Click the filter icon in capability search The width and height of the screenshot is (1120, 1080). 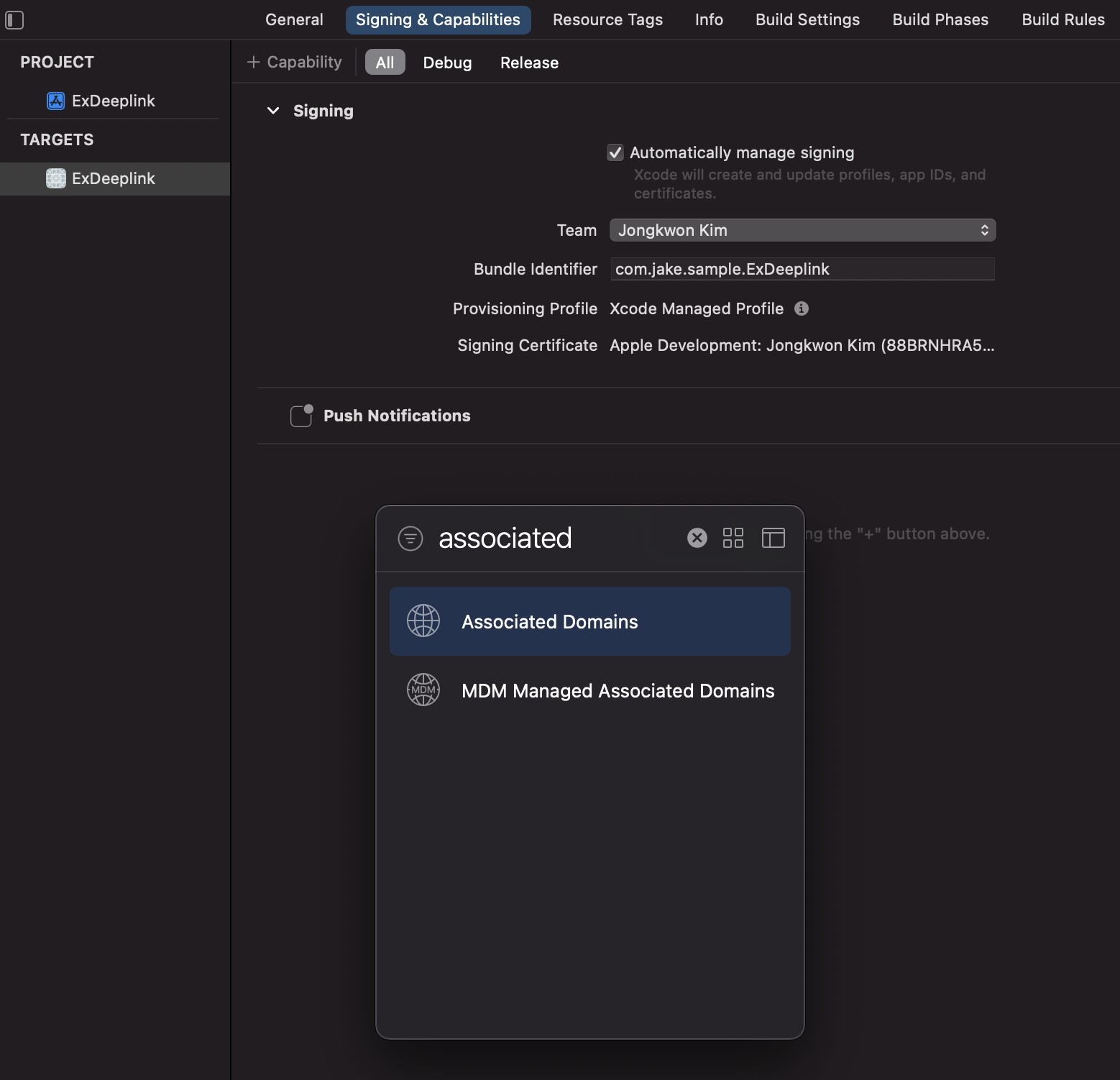410,538
